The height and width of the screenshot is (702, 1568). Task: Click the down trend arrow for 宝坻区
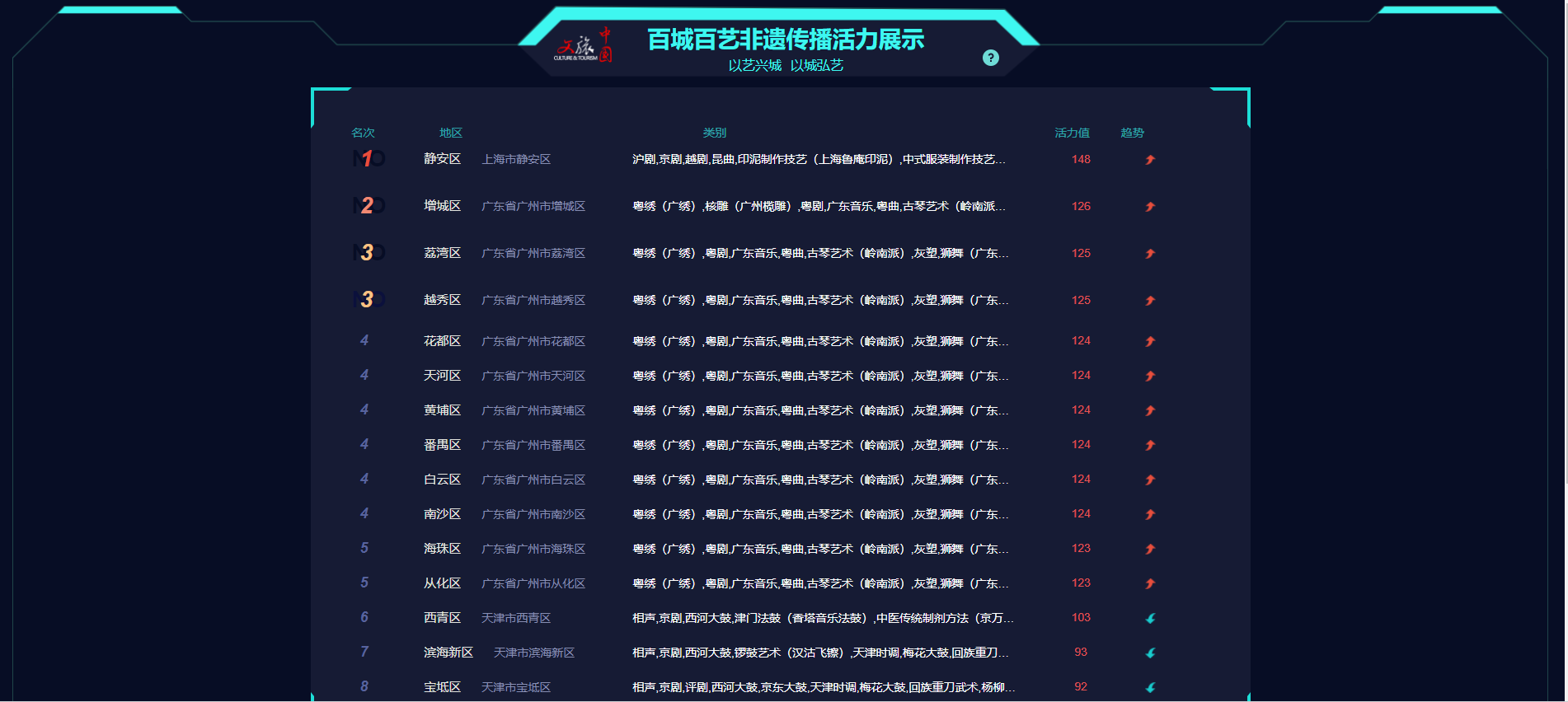coord(1150,687)
